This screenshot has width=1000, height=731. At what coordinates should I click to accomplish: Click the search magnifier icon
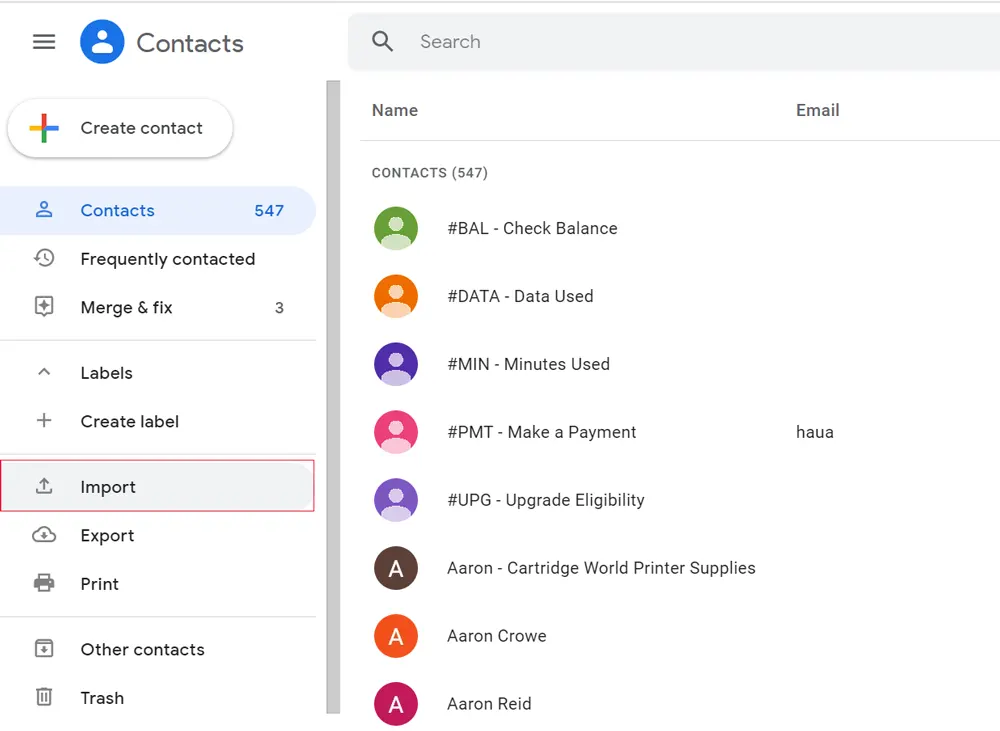[382, 42]
